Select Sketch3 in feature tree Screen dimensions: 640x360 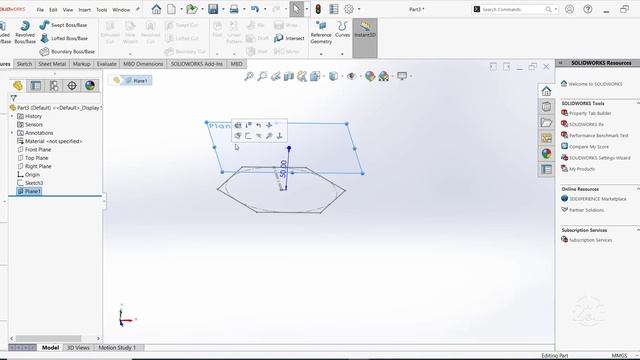33,183
